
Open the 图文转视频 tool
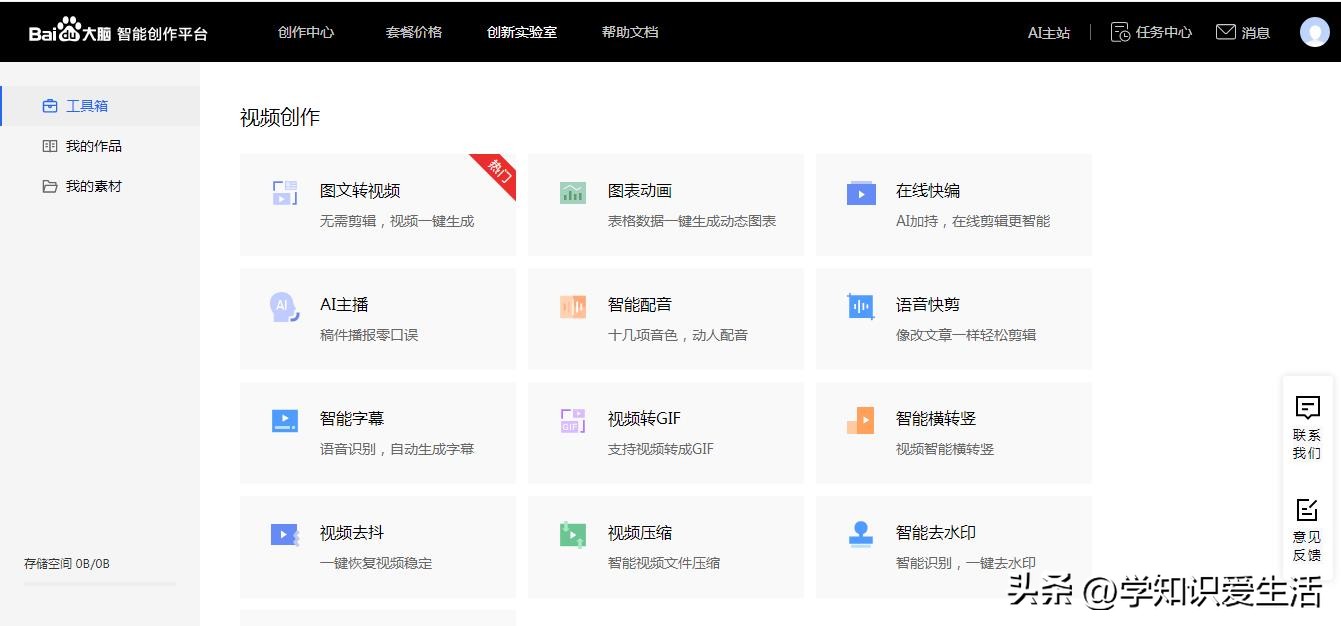coord(340,191)
